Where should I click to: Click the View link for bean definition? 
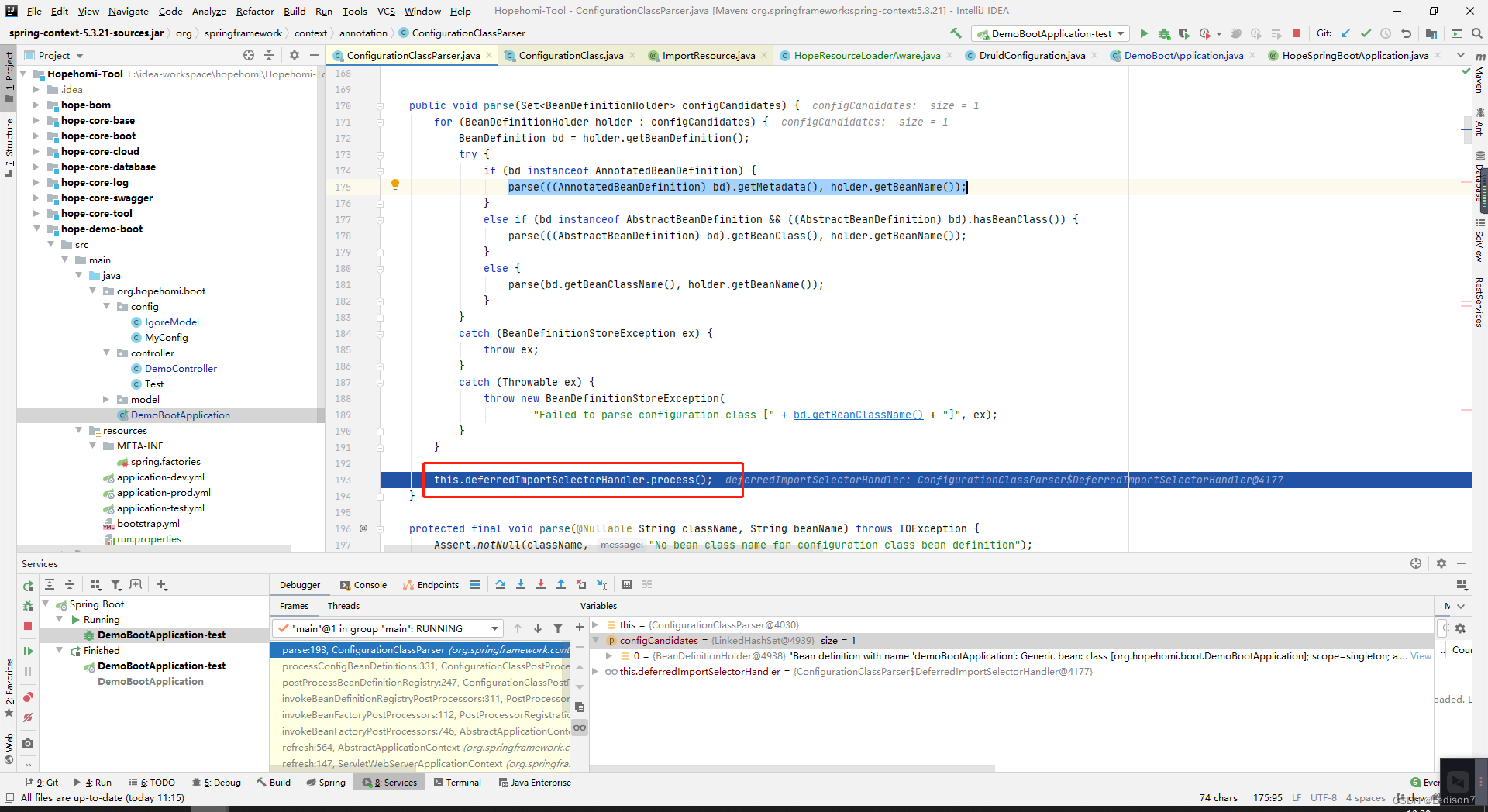click(x=1421, y=655)
